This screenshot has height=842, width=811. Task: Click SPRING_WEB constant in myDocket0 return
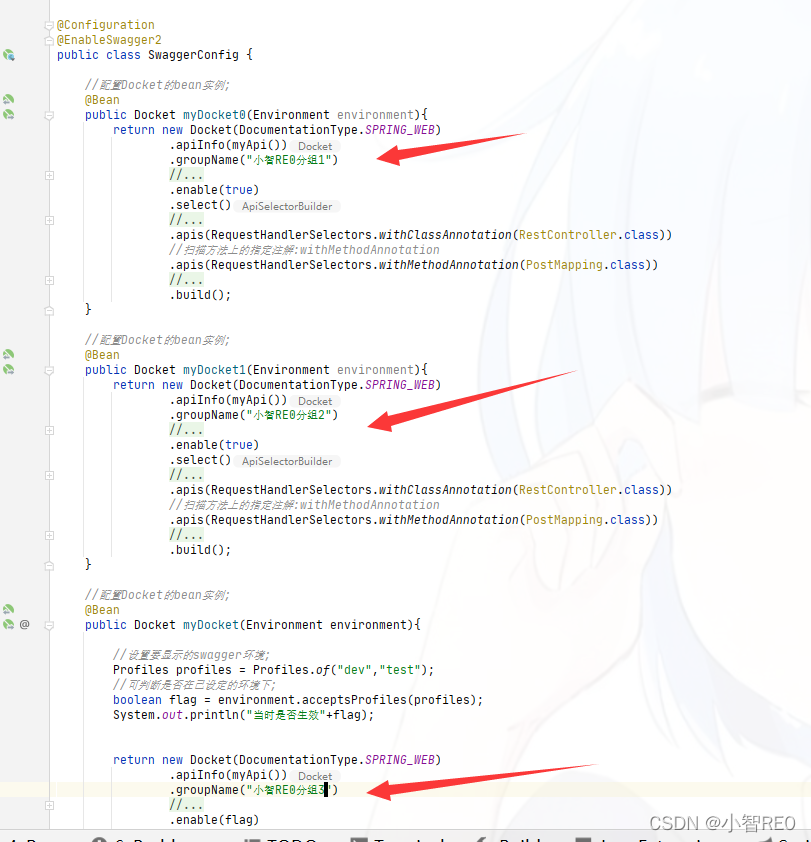coord(400,129)
